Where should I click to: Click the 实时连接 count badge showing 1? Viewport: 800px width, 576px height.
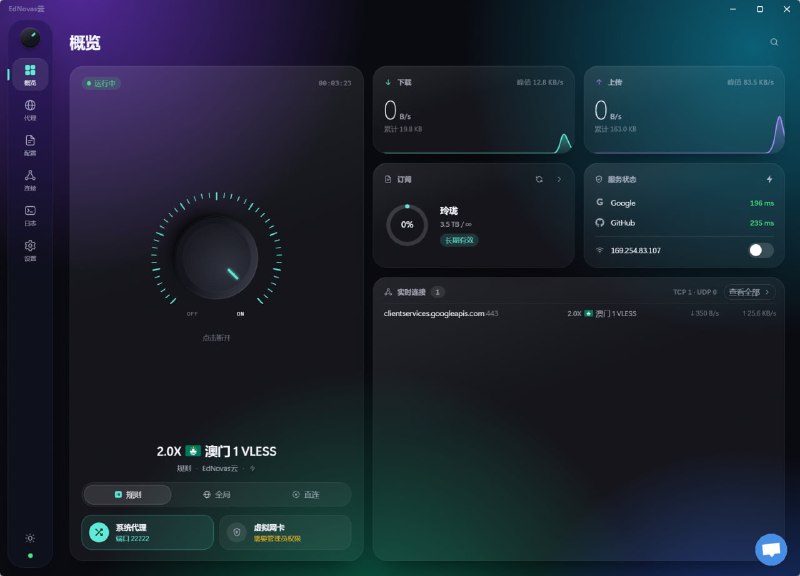click(437, 292)
